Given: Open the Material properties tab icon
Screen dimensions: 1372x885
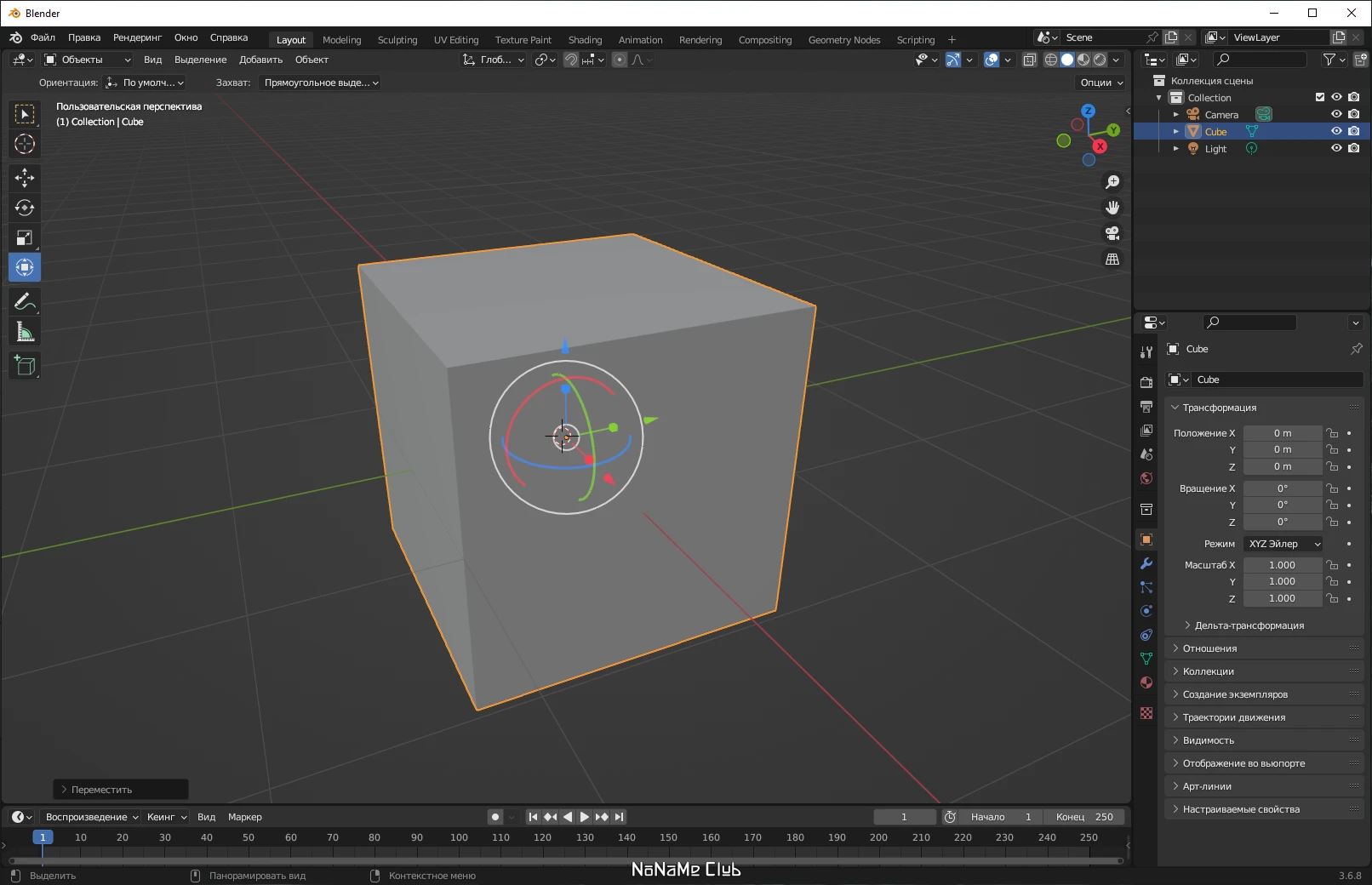Looking at the screenshot, I should click(1146, 682).
